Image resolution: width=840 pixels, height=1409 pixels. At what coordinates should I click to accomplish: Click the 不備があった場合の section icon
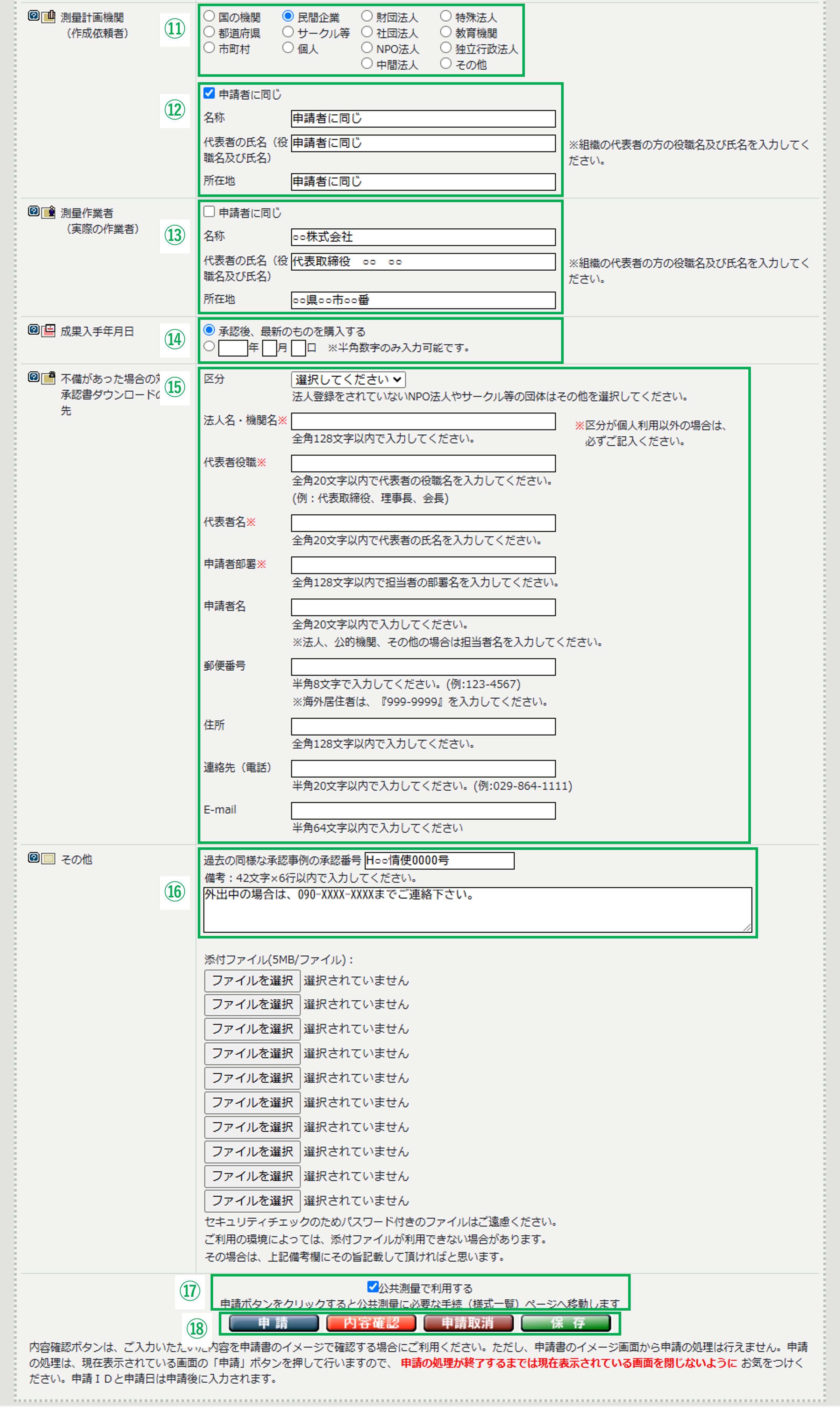pos(49,378)
